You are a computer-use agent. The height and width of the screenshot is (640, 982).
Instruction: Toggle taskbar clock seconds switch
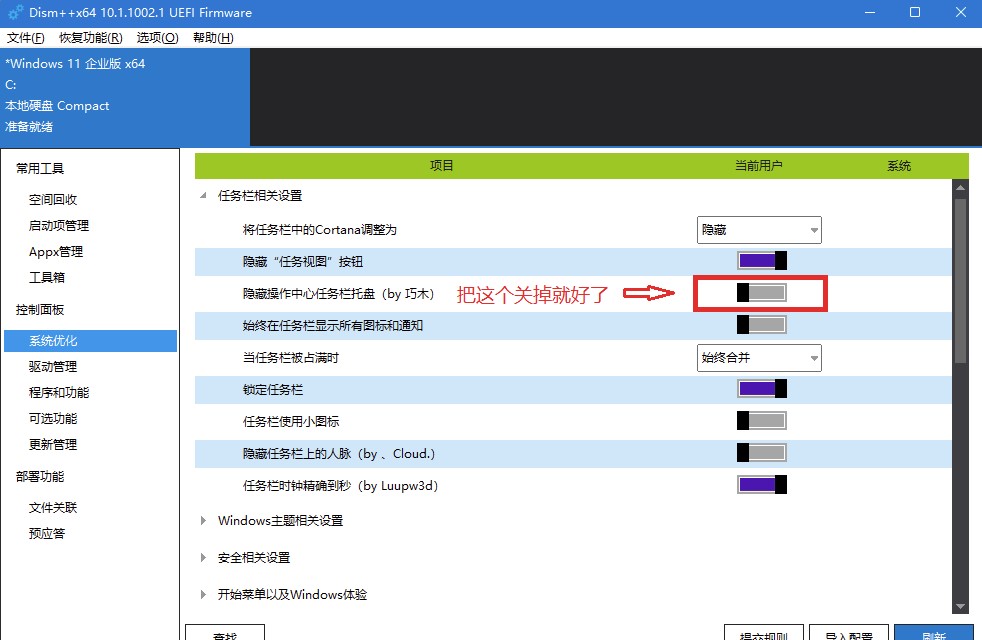coord(762,485)
